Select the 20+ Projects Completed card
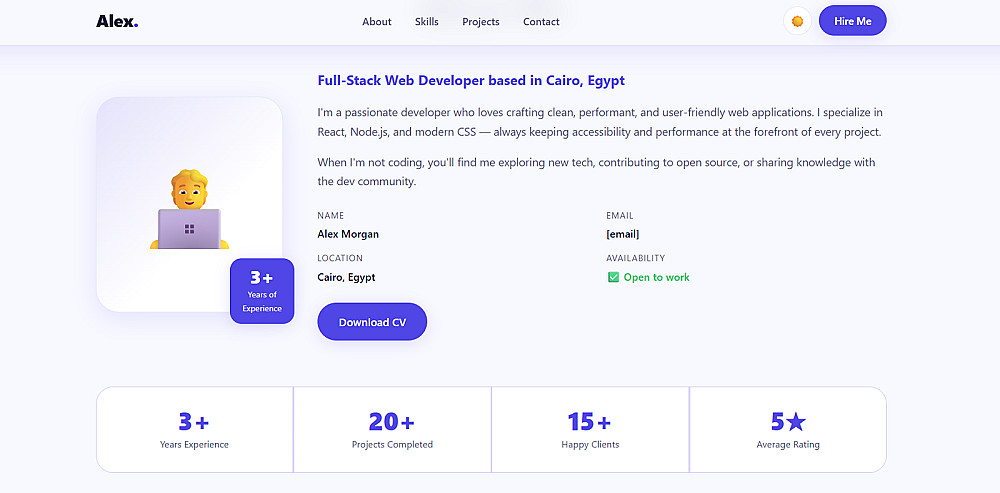Image resolution: width=1000 pixels, height=493 pixels. pos(392,429)
